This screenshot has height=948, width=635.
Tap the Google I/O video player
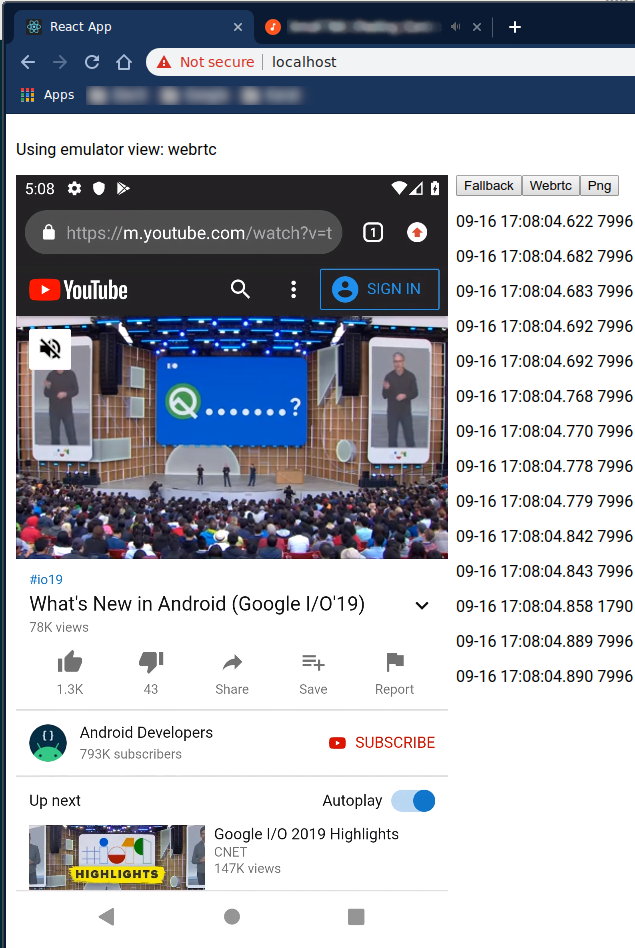(232, 437)
